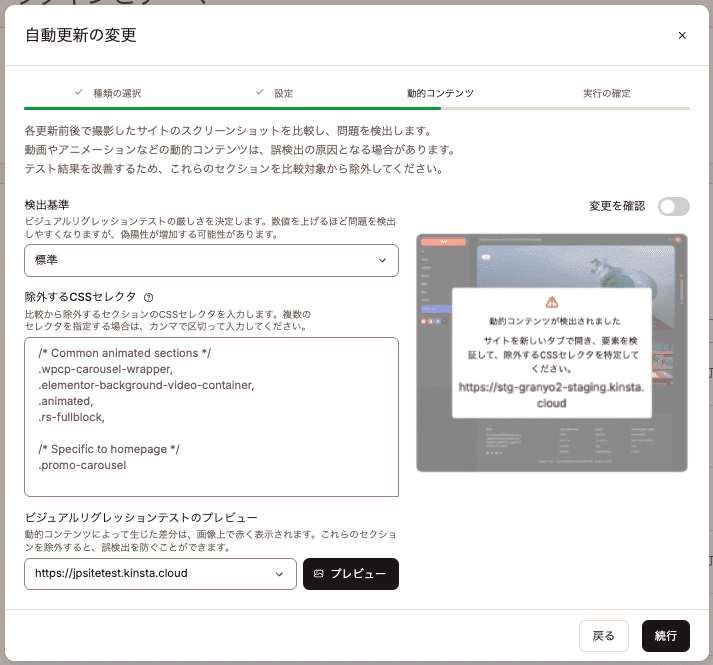Image resolution: width=713 pixels, height=665 pixels.
Task: Go to the 種類の選択 step
Action: (x=117, y=93)
